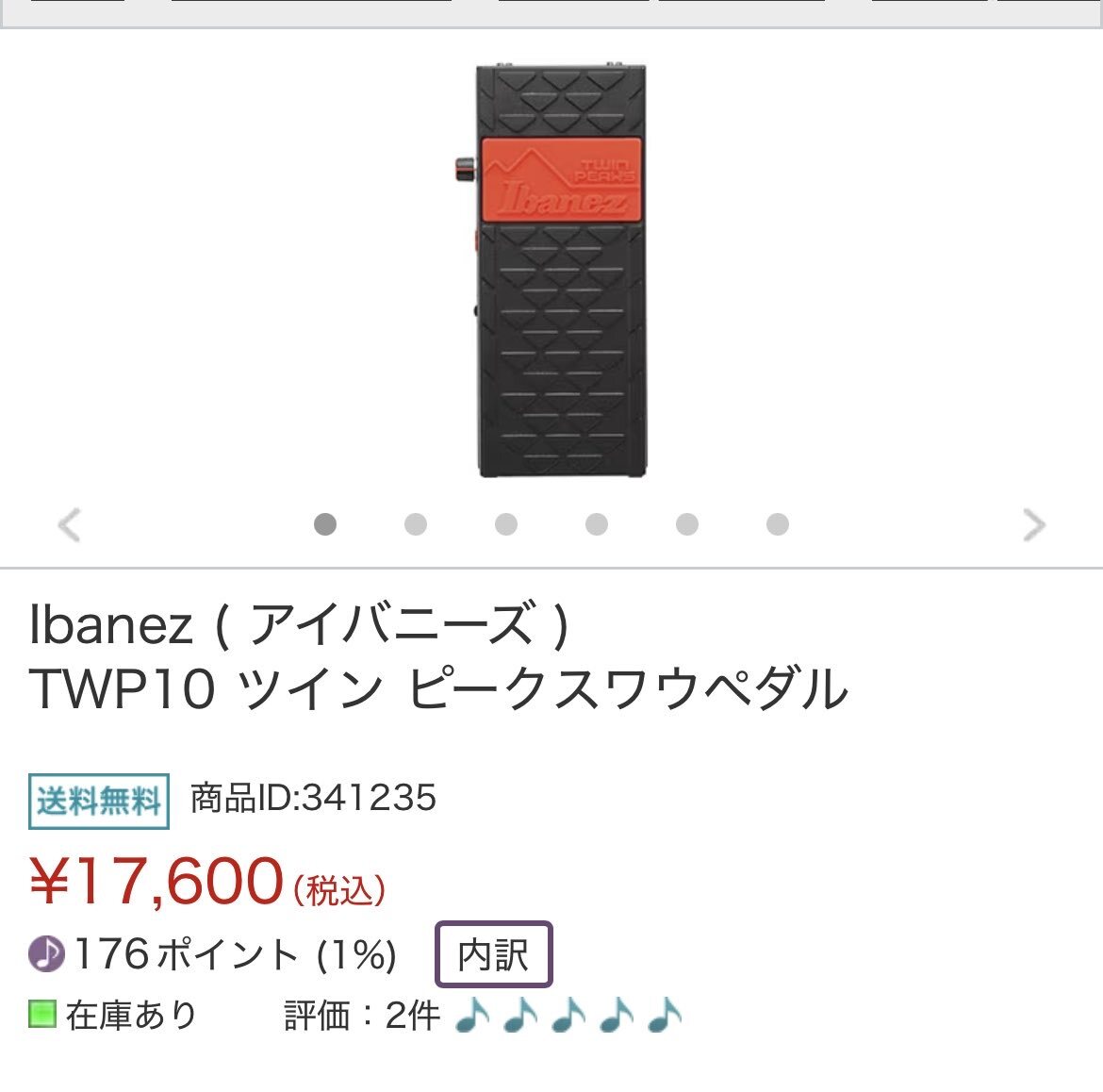1103x1092 pixels.
Task: Show the next product image arrow
Action: pos(1033,525)
